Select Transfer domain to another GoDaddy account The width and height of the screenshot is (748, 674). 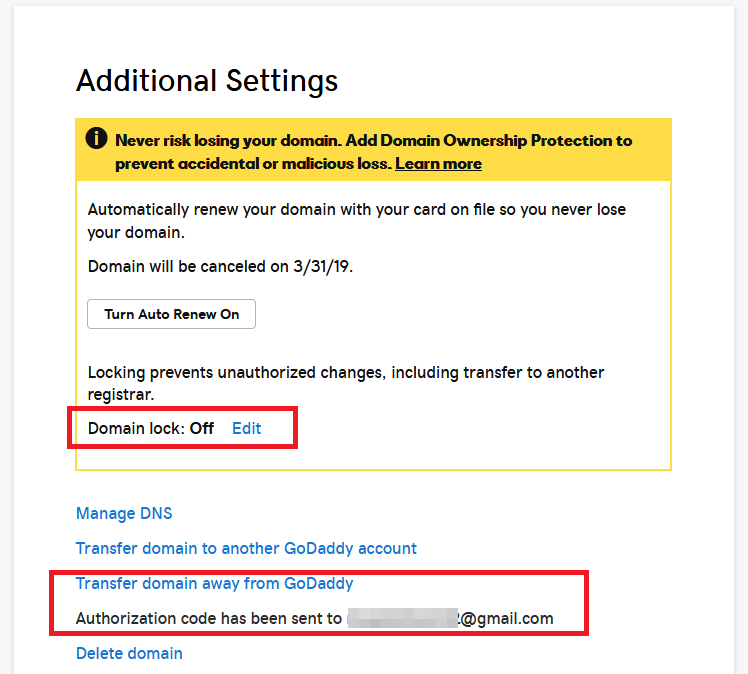pyautogui.click(x=246, y=548)
